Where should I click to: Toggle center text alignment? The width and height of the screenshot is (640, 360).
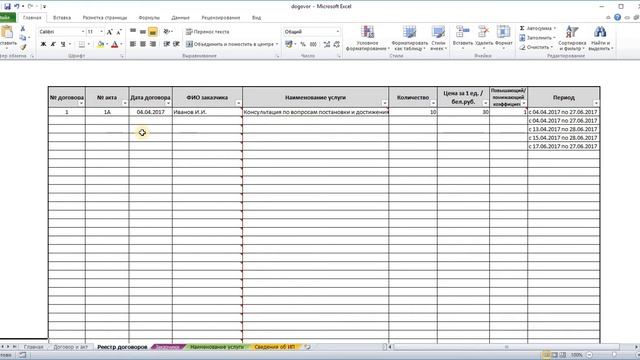(143, 44)
